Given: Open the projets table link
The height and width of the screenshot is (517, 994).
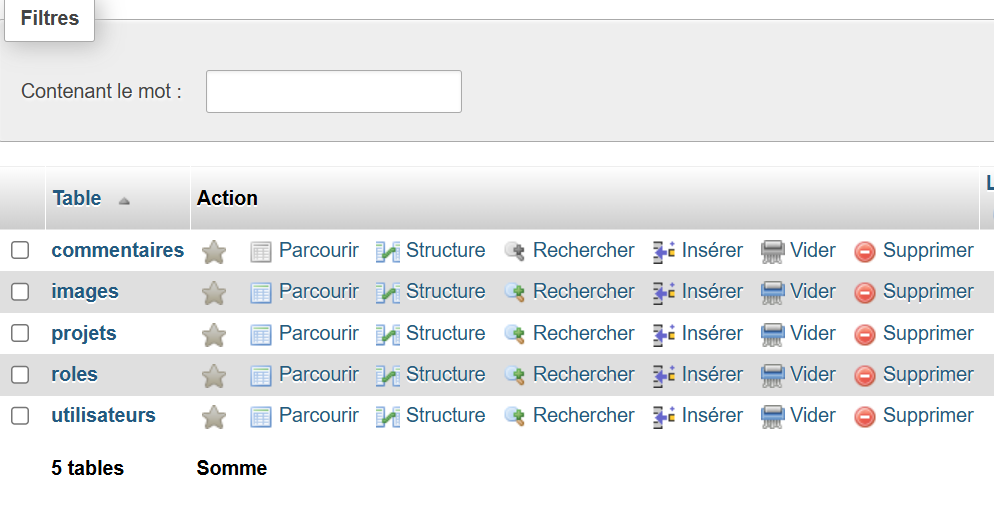Looking at the screenshot, I should [x=84, y=333].
